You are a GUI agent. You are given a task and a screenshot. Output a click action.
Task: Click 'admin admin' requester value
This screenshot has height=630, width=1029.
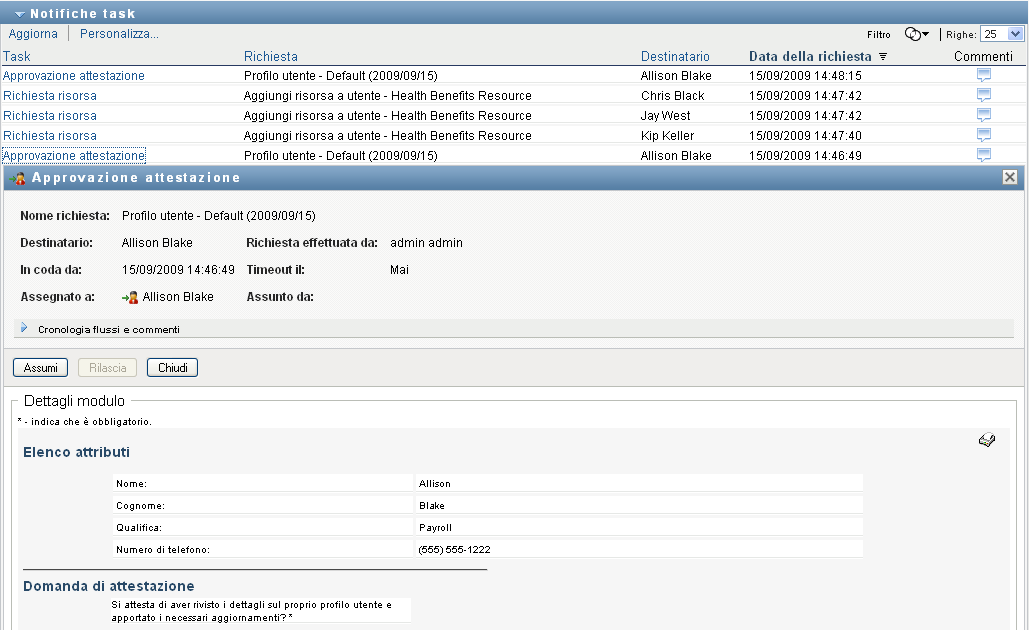point(427,243)
